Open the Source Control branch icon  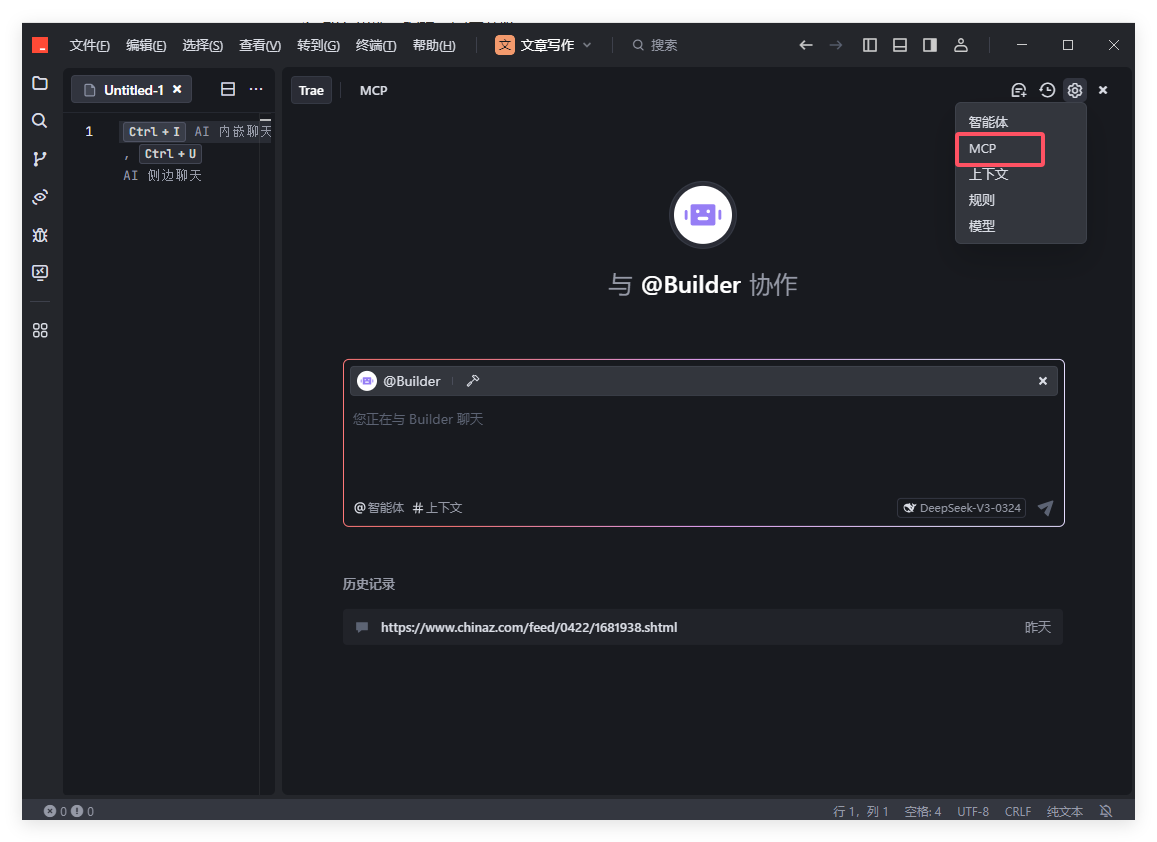coord(40,159)
